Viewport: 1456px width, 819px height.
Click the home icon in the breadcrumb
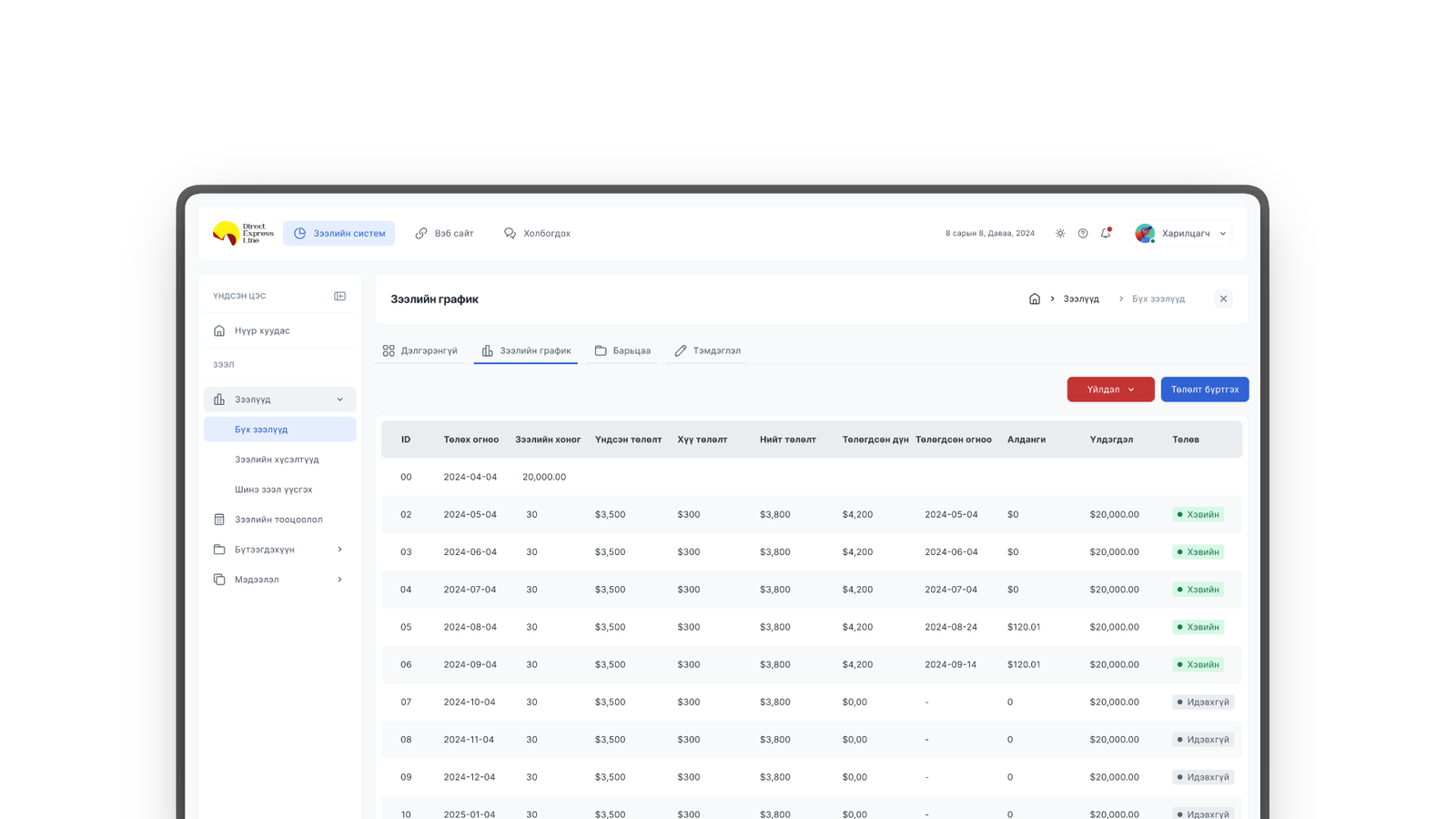(1035, 299)
